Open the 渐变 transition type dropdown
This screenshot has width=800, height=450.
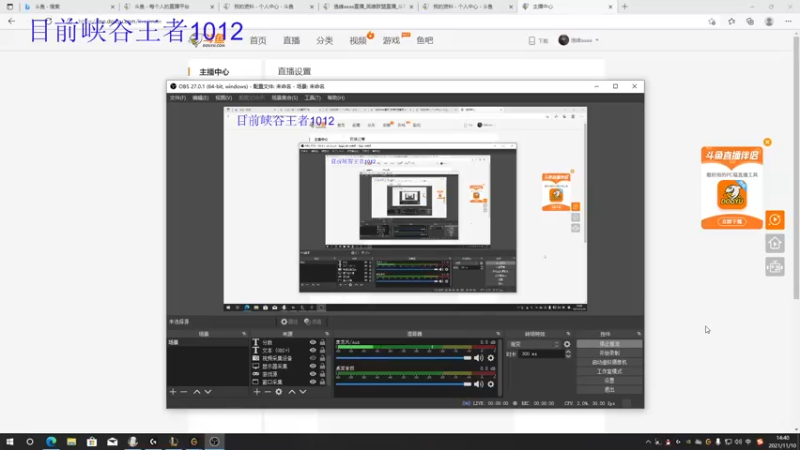[x=534, y=344]
